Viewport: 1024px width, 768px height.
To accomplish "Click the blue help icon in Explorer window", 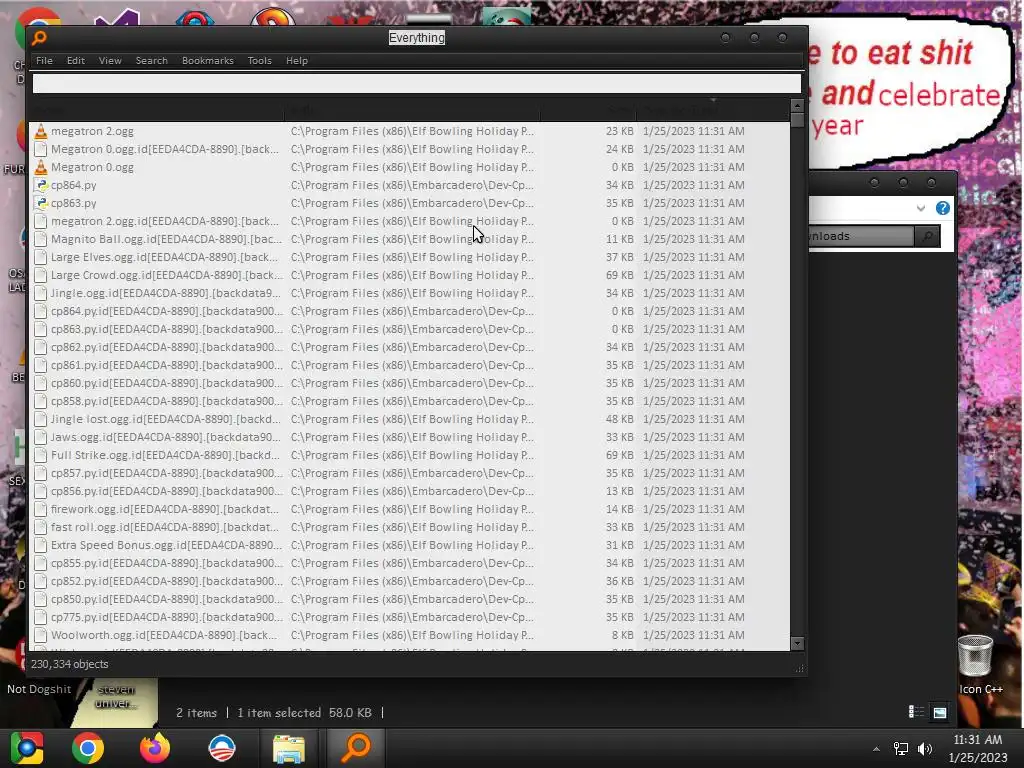I will [942, 208].
